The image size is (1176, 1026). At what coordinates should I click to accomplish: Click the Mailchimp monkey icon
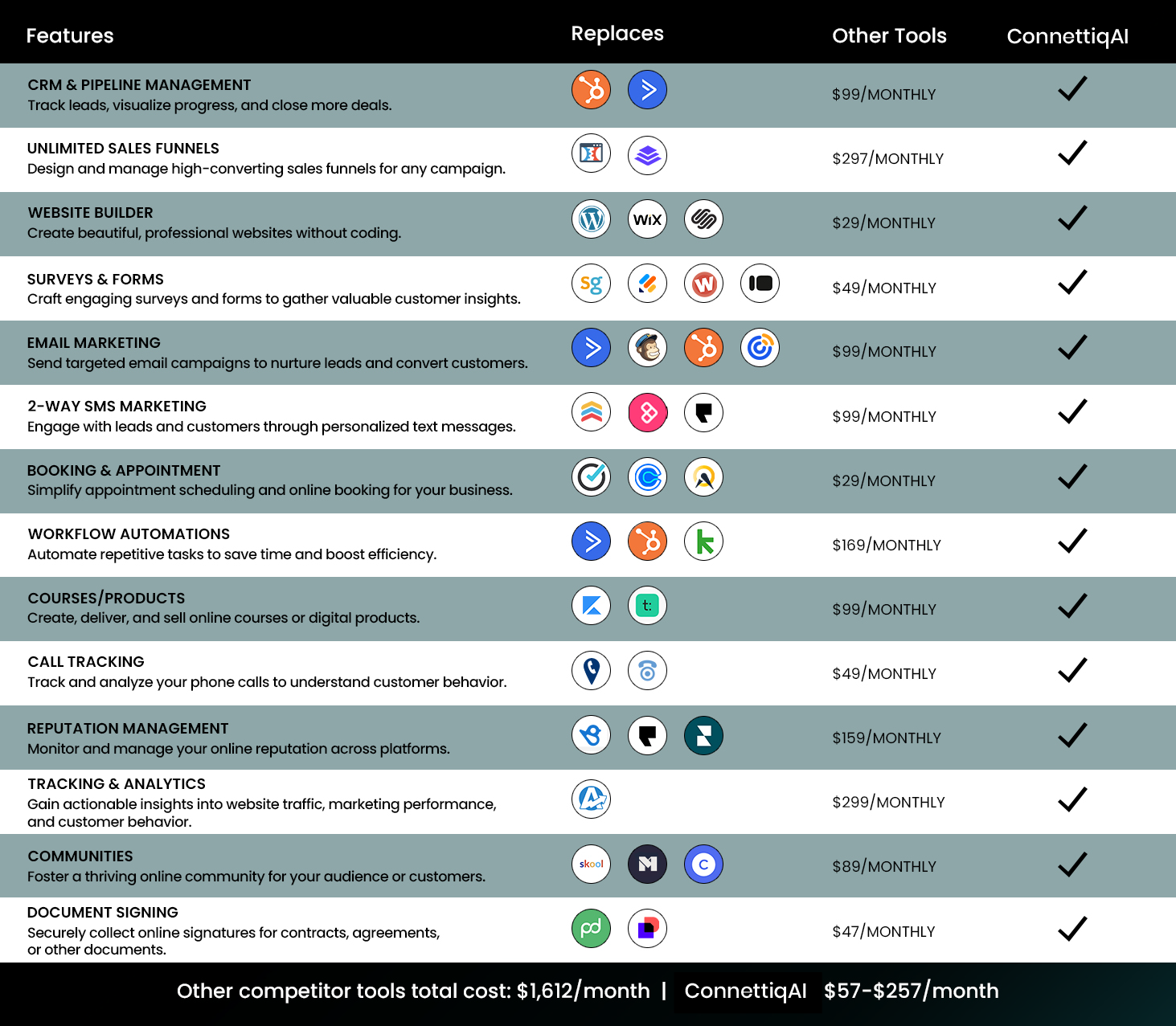(647, 348)
